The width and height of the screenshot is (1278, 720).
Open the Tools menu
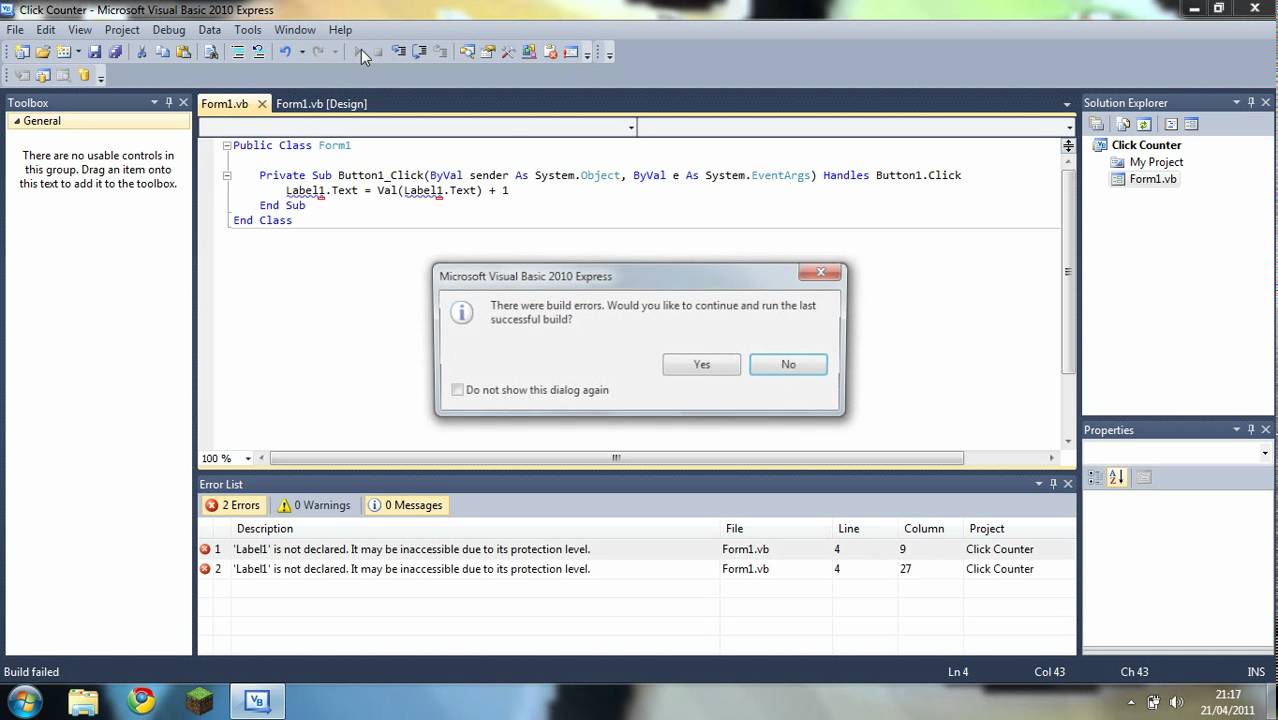pyautogui.click(x=248, y=30)
